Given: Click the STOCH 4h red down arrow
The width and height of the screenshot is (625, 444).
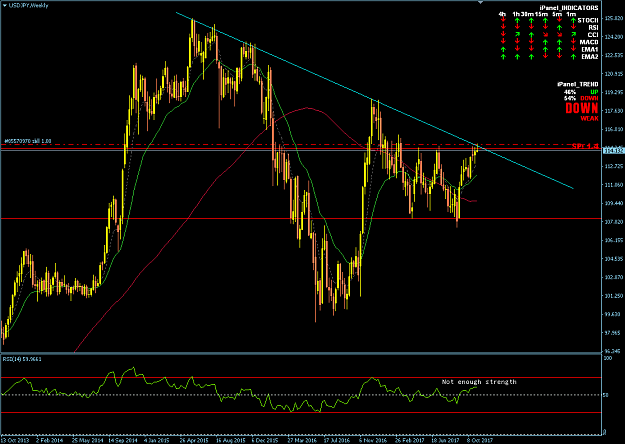Looking at the screenshot, I should point(503,19).
